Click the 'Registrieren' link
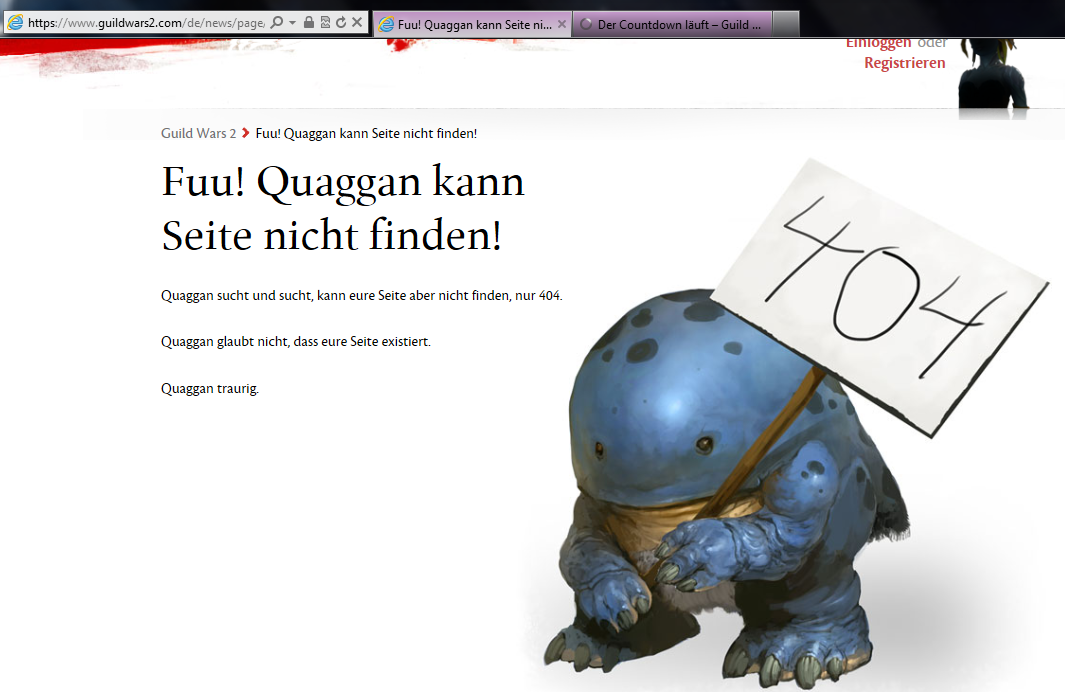Viewport: 1065px width, 692px height. [x=905, y=63]
